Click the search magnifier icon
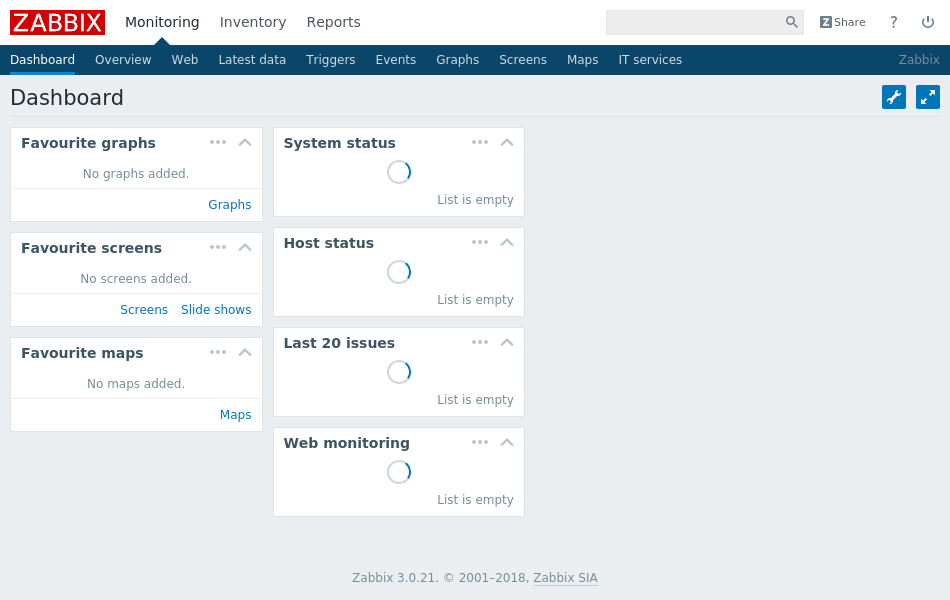 [791, 22]
